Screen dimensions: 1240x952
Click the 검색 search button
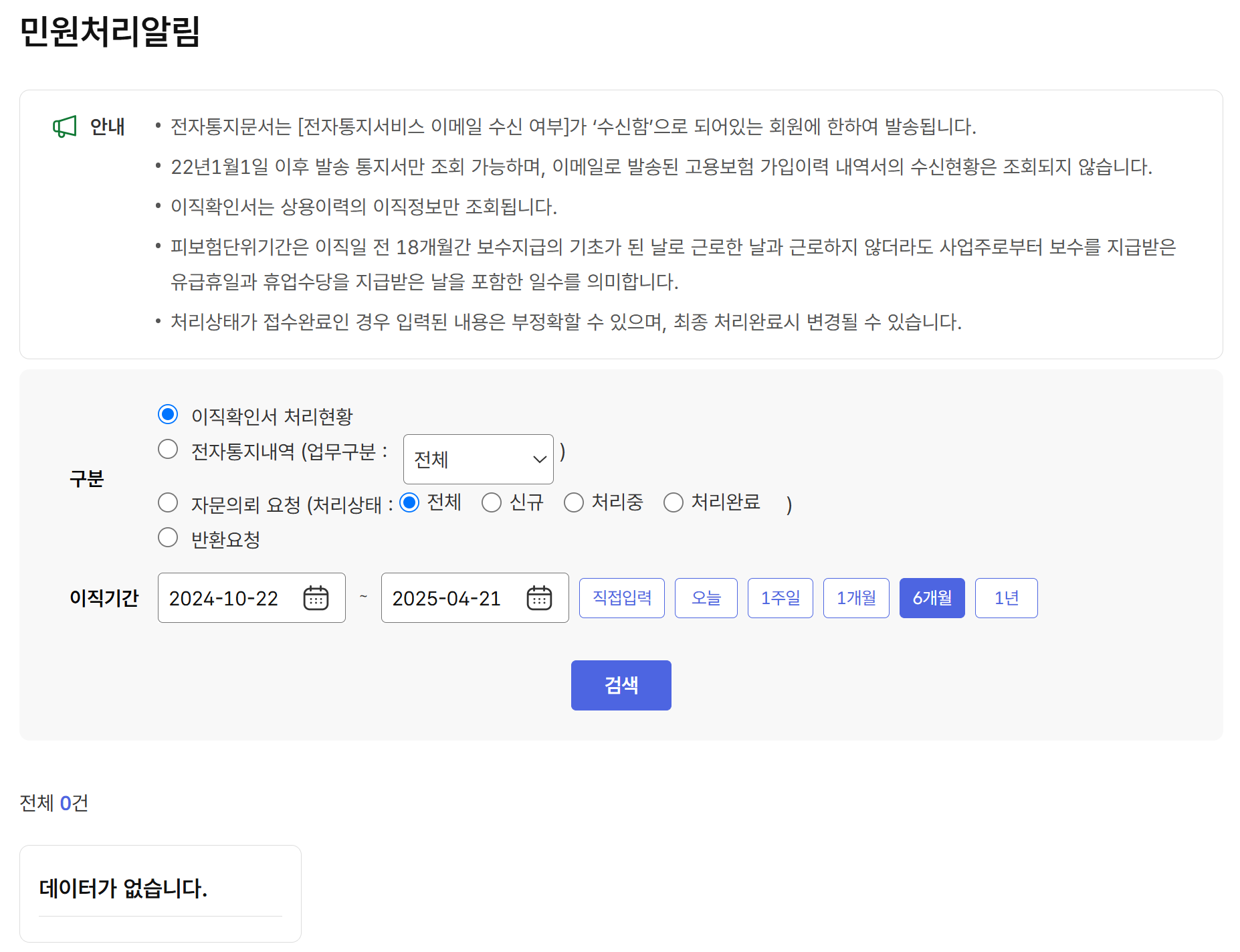click(621, 685)
